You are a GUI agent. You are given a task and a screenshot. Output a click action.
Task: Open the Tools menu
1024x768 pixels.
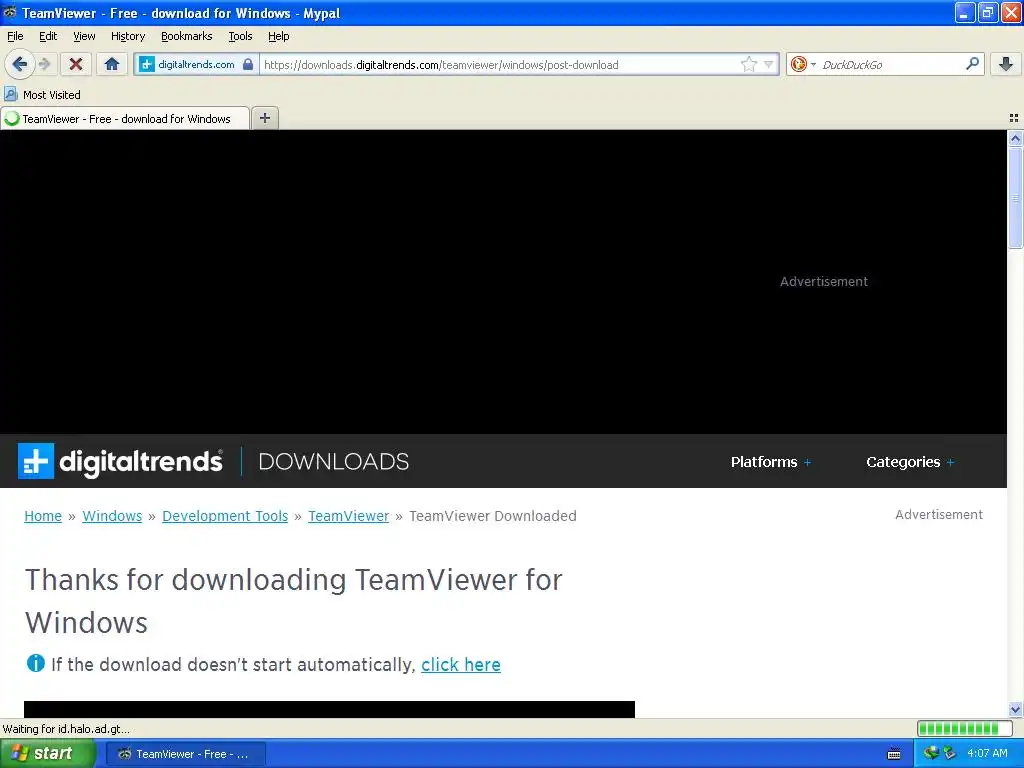click(x=240, y=36)
